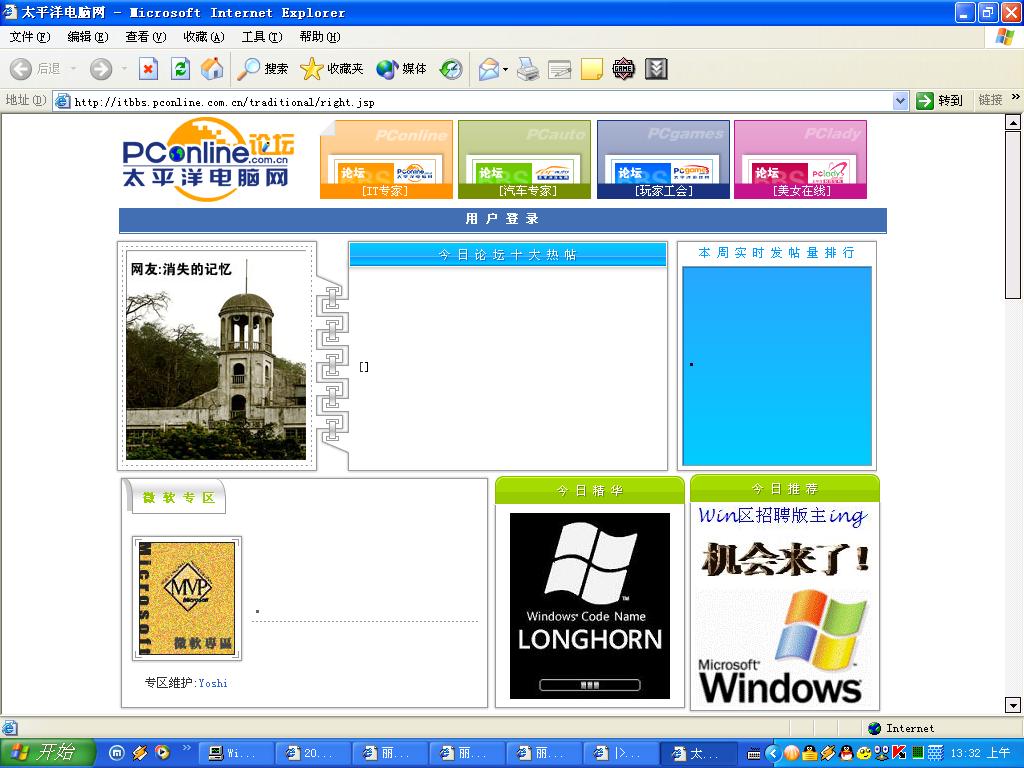Expand the Links (链接) toolbar chevron
Screen dimensions: 1024x768
click(x=1016, y=97)
